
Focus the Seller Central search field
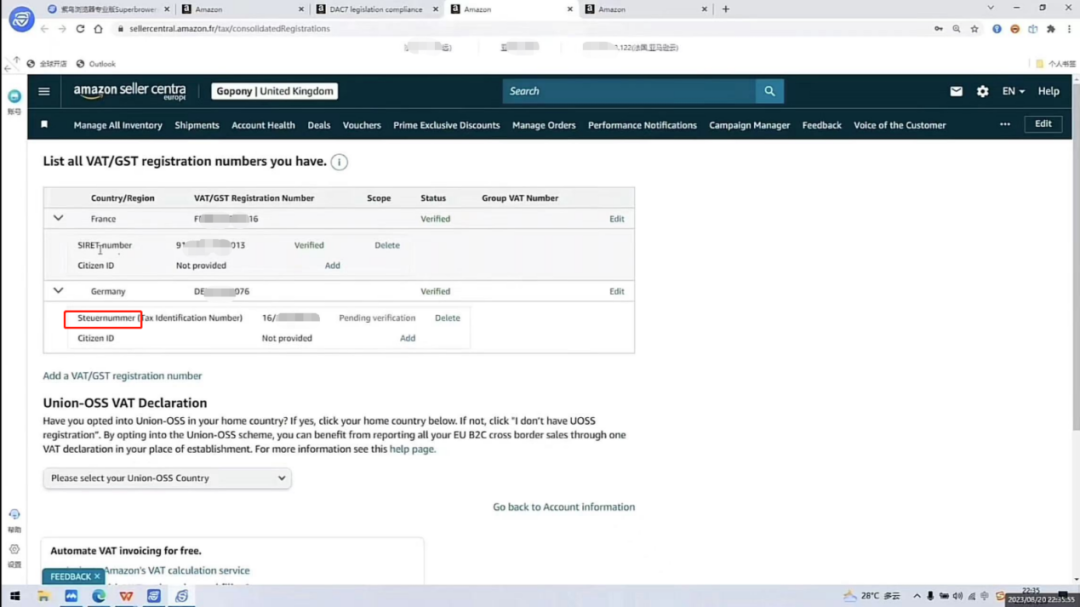tap(630, 91)
